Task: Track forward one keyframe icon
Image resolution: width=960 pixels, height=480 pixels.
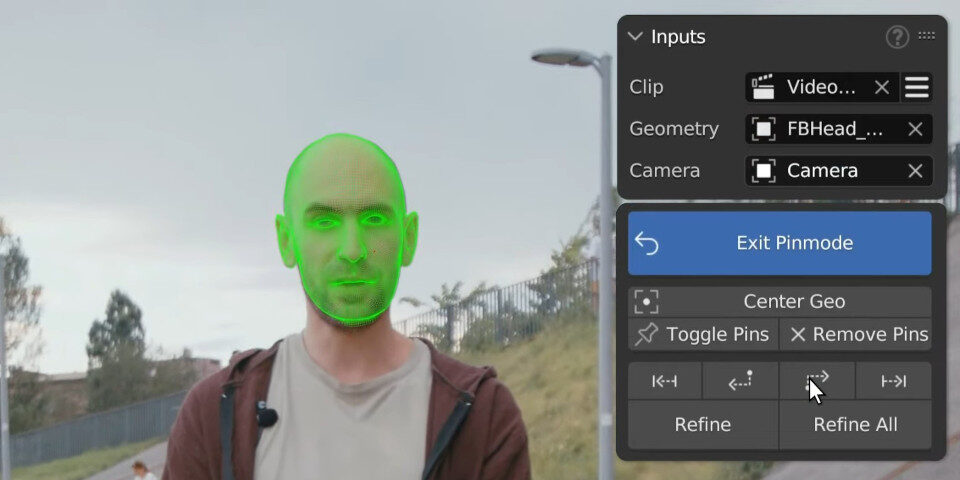Action: [817, 381]
